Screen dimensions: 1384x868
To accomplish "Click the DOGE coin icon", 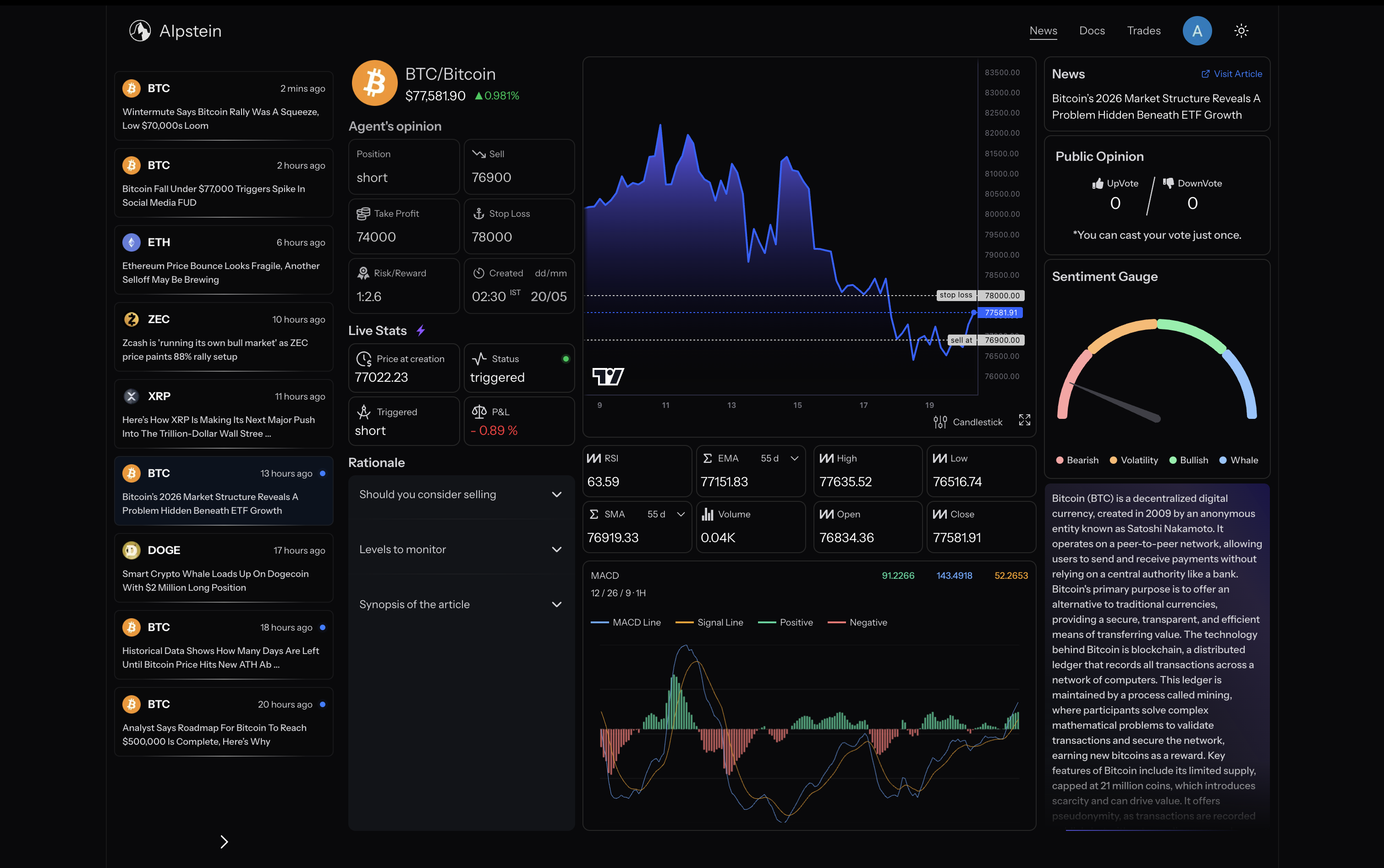I will [x=131, y=550].
